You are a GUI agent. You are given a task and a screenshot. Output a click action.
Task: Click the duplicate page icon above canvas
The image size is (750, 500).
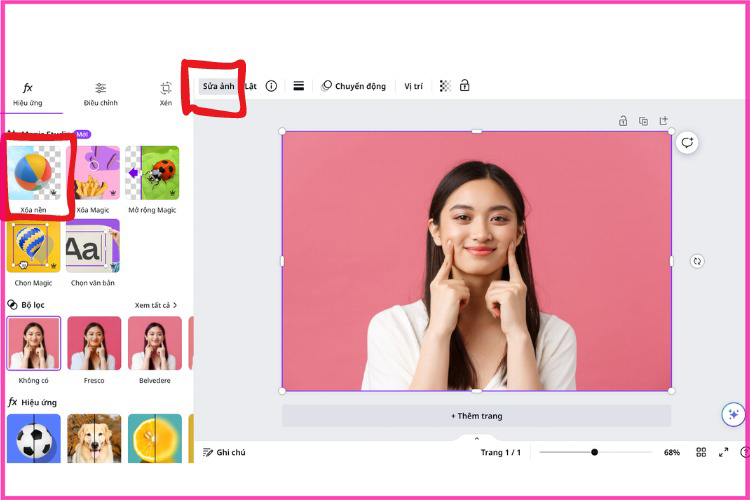[643, 121]
